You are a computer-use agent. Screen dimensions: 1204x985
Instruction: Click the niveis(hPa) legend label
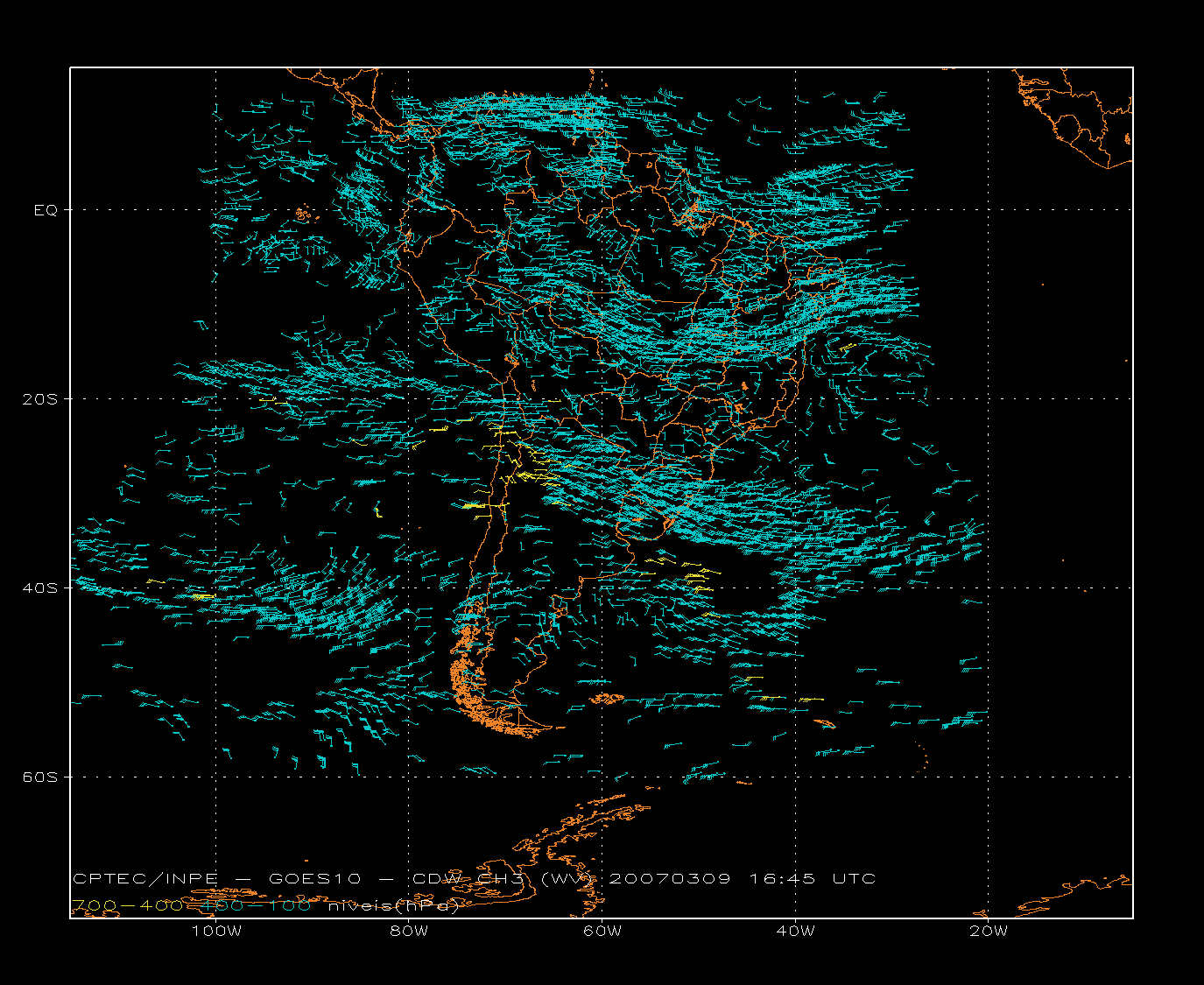coord(393,906)
